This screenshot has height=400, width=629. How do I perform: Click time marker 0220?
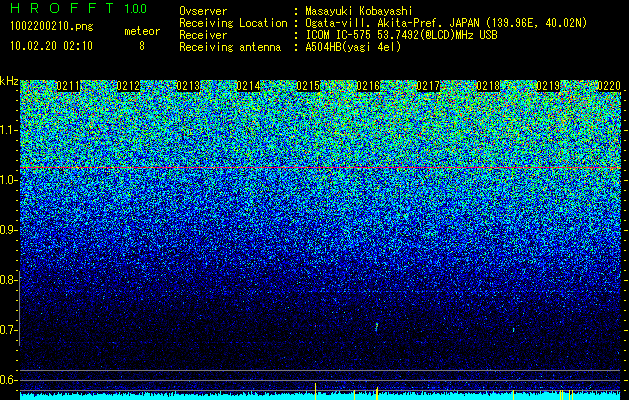point(609,86)
